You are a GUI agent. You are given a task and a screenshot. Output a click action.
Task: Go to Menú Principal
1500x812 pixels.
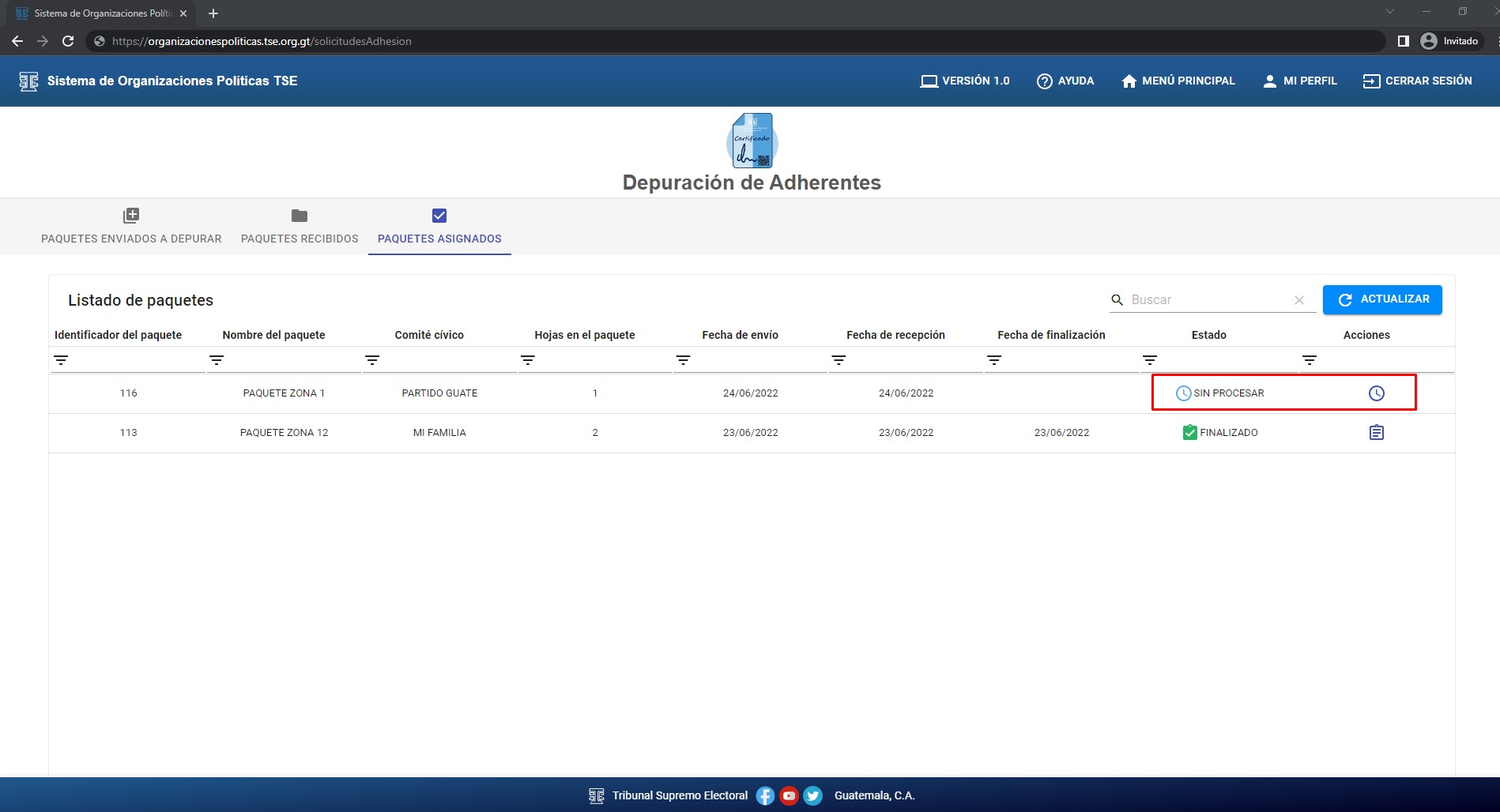(1178, 81)
